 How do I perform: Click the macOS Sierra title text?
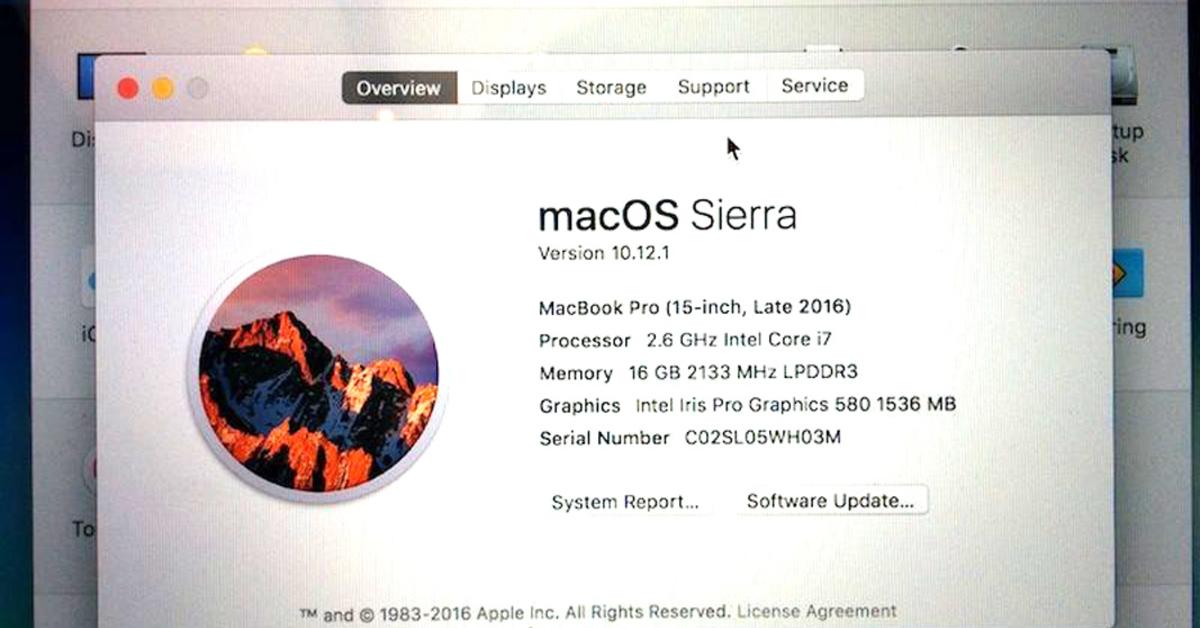pos(667,216)
